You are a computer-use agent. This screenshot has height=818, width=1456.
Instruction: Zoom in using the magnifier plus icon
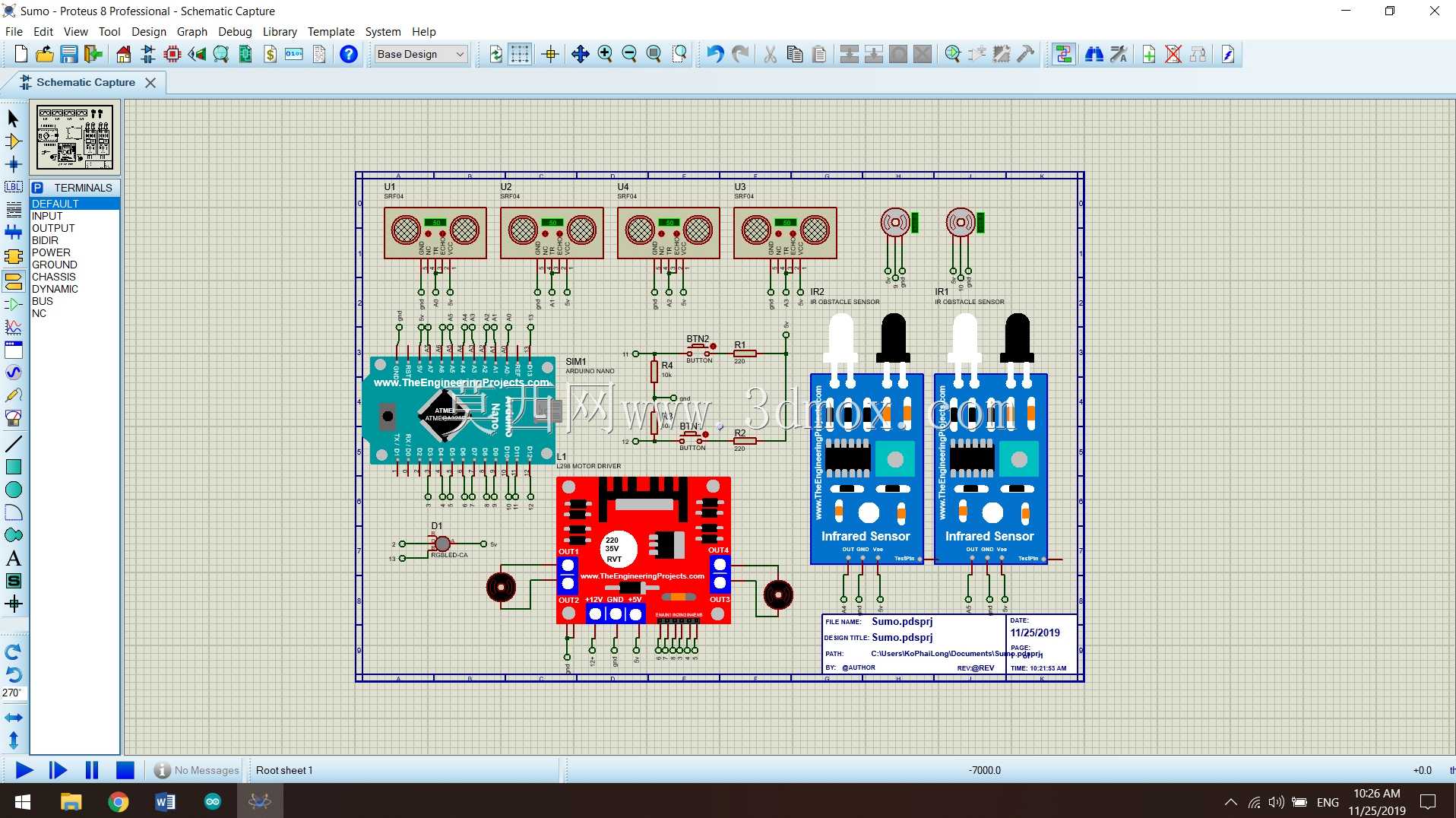coord(605,54)
